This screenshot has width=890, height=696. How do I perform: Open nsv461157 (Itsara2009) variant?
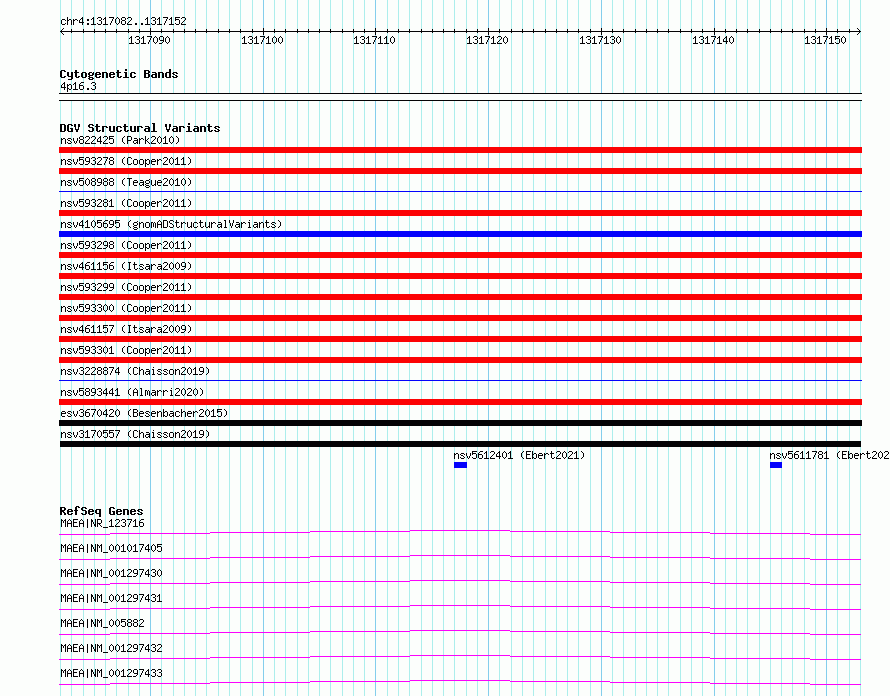pyautogui.click(x=126, y=329)
